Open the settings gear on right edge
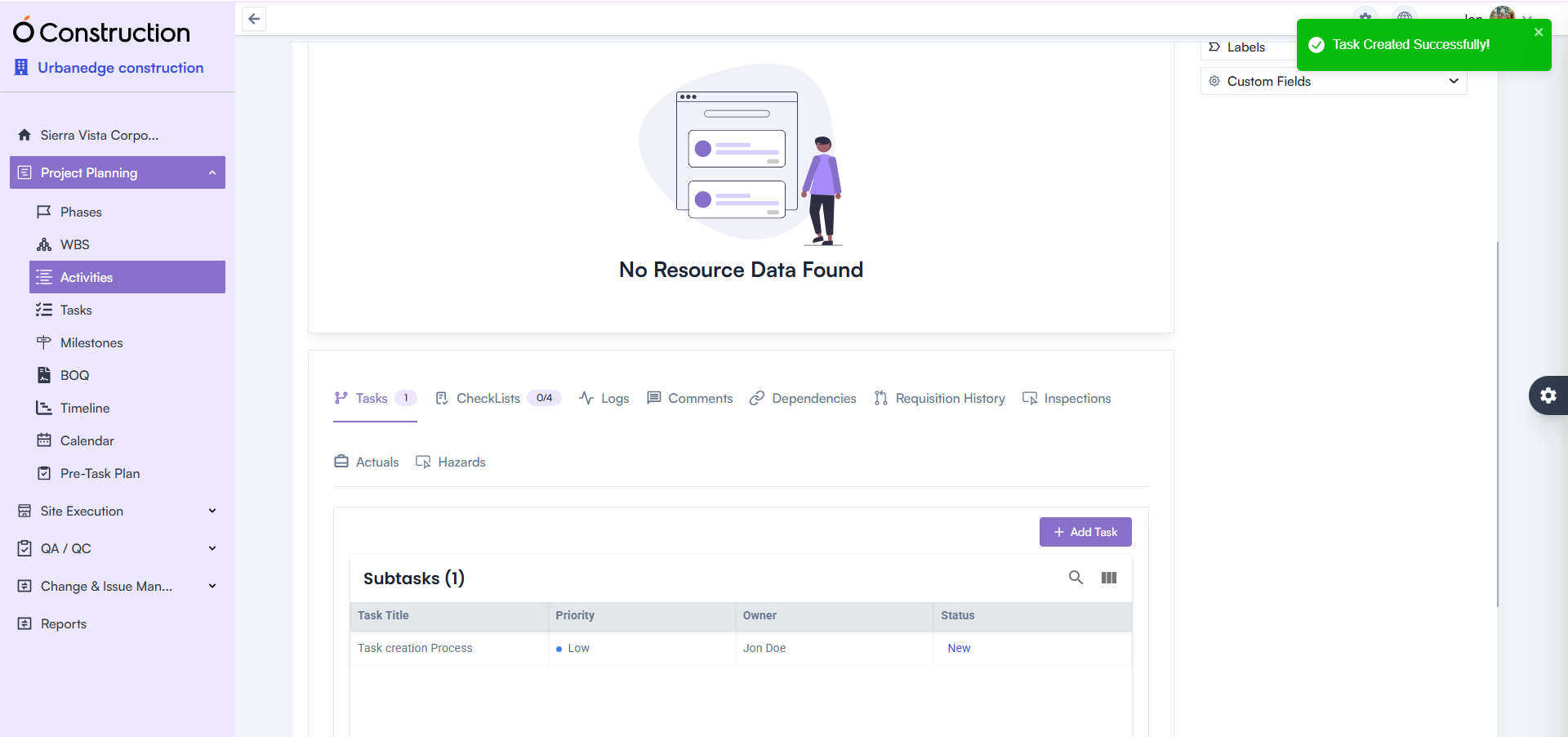The width and height of the screenshot is (1568, 737). [x=1549, y=395]
